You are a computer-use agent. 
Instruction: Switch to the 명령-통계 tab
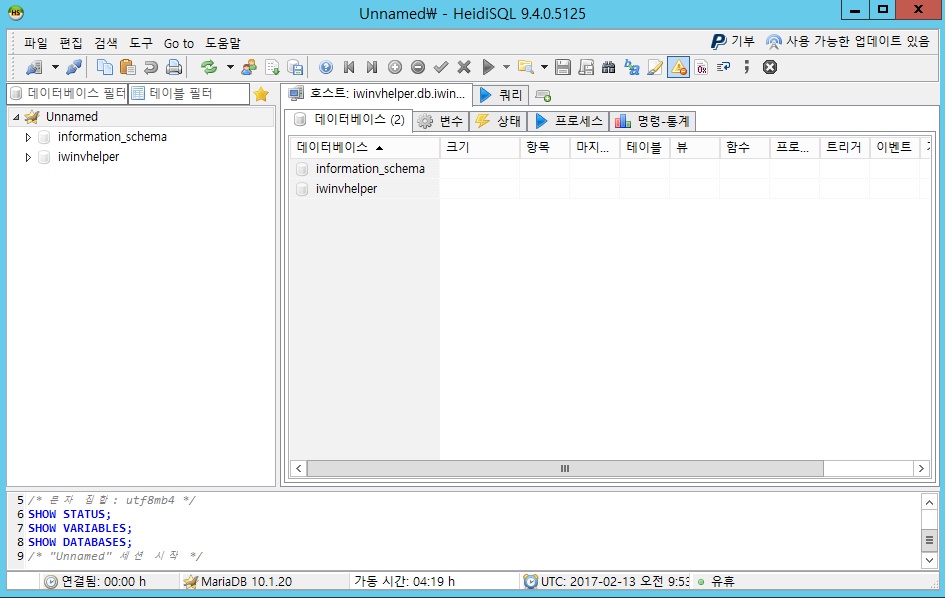pyautogui.click(x=652, y=121)
